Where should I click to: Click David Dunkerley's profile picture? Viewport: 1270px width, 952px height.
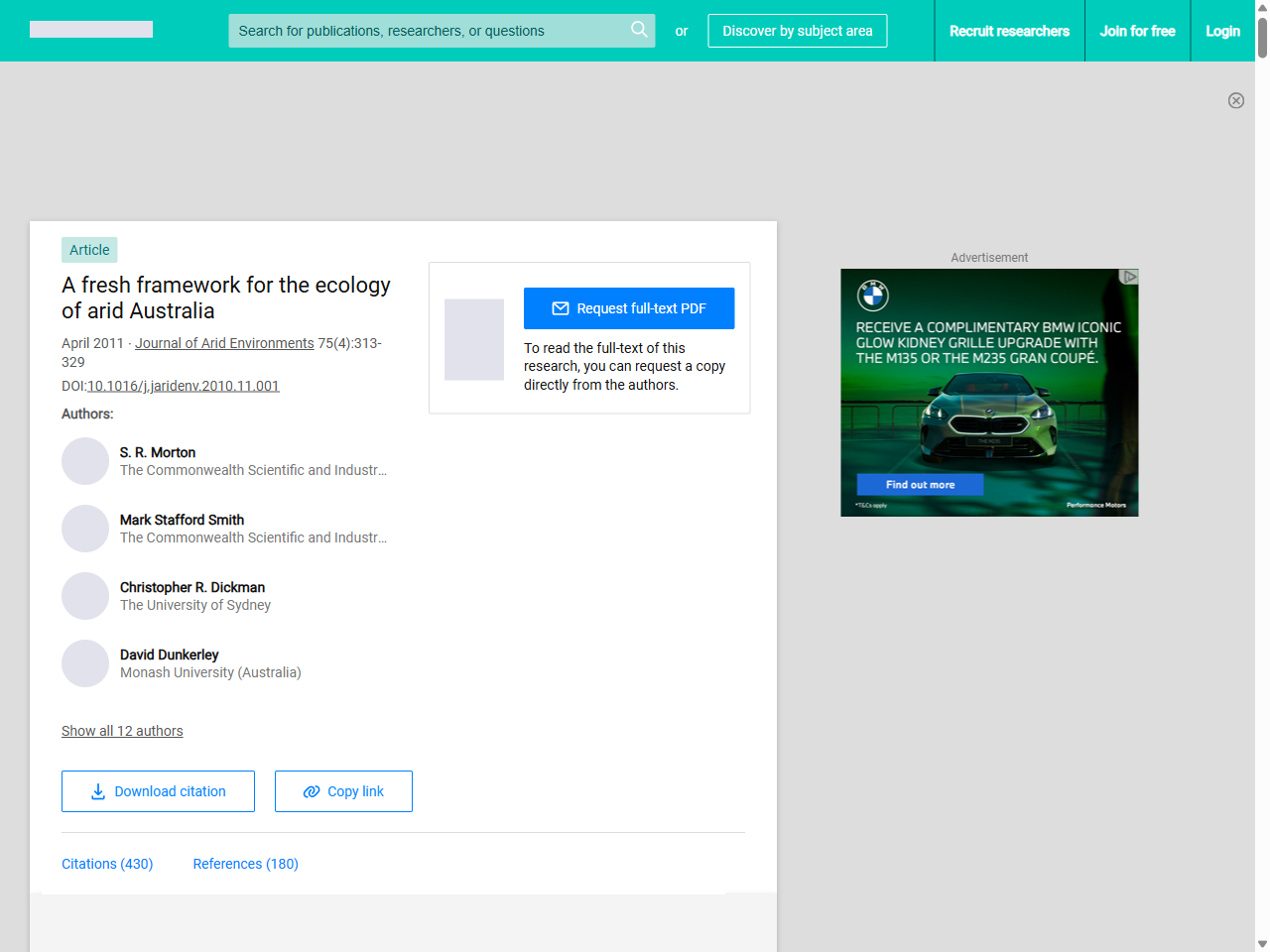85,663
